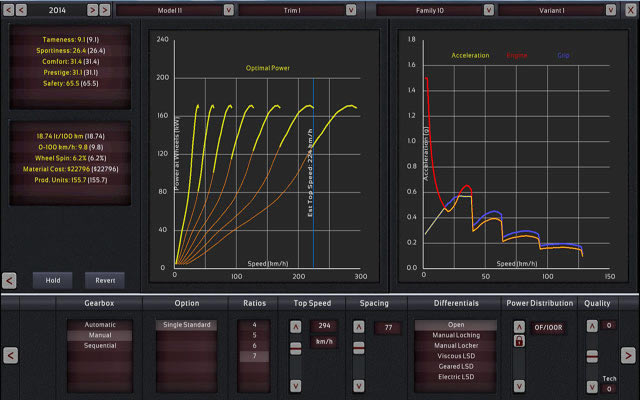Select 6 gear ratios
Viewport: 640px width, 400px height.
click(255, 346)
